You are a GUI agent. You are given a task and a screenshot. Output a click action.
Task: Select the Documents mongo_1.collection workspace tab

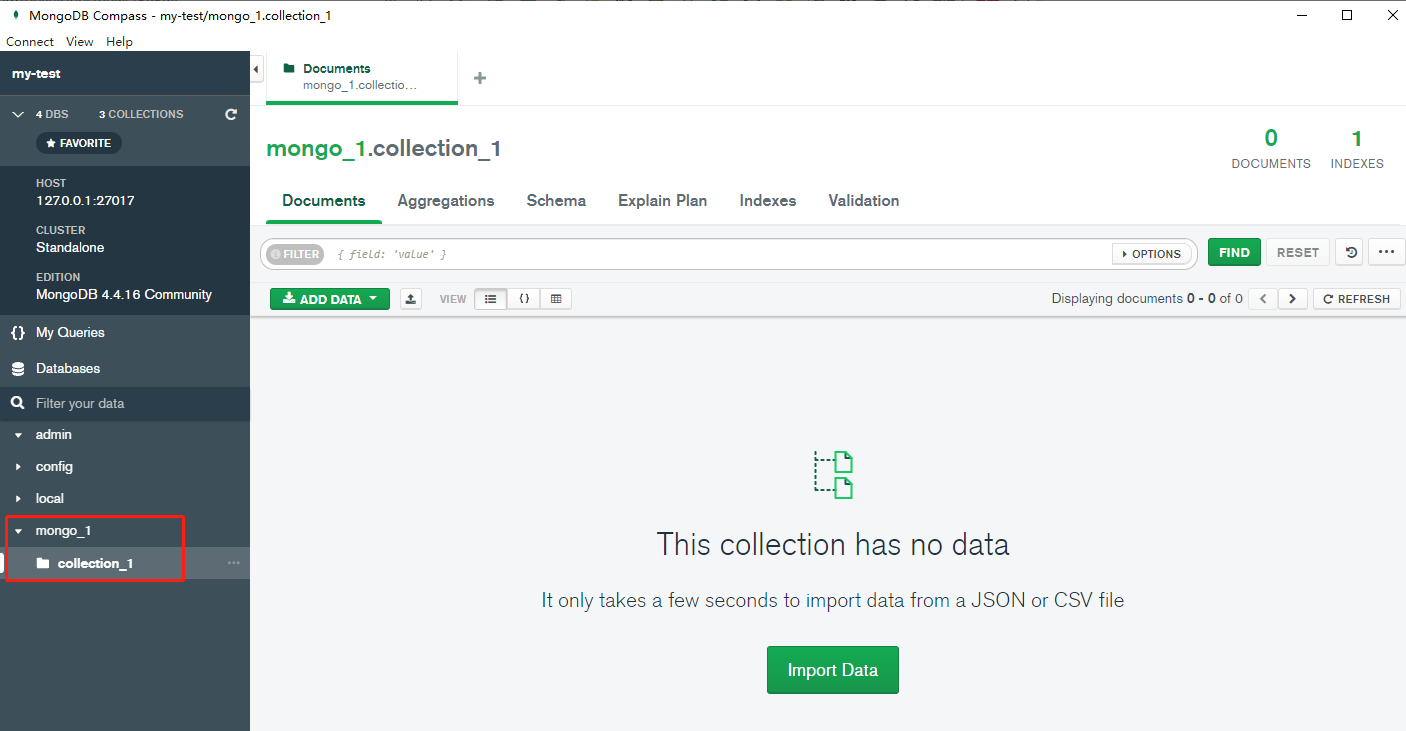[362, 77]
